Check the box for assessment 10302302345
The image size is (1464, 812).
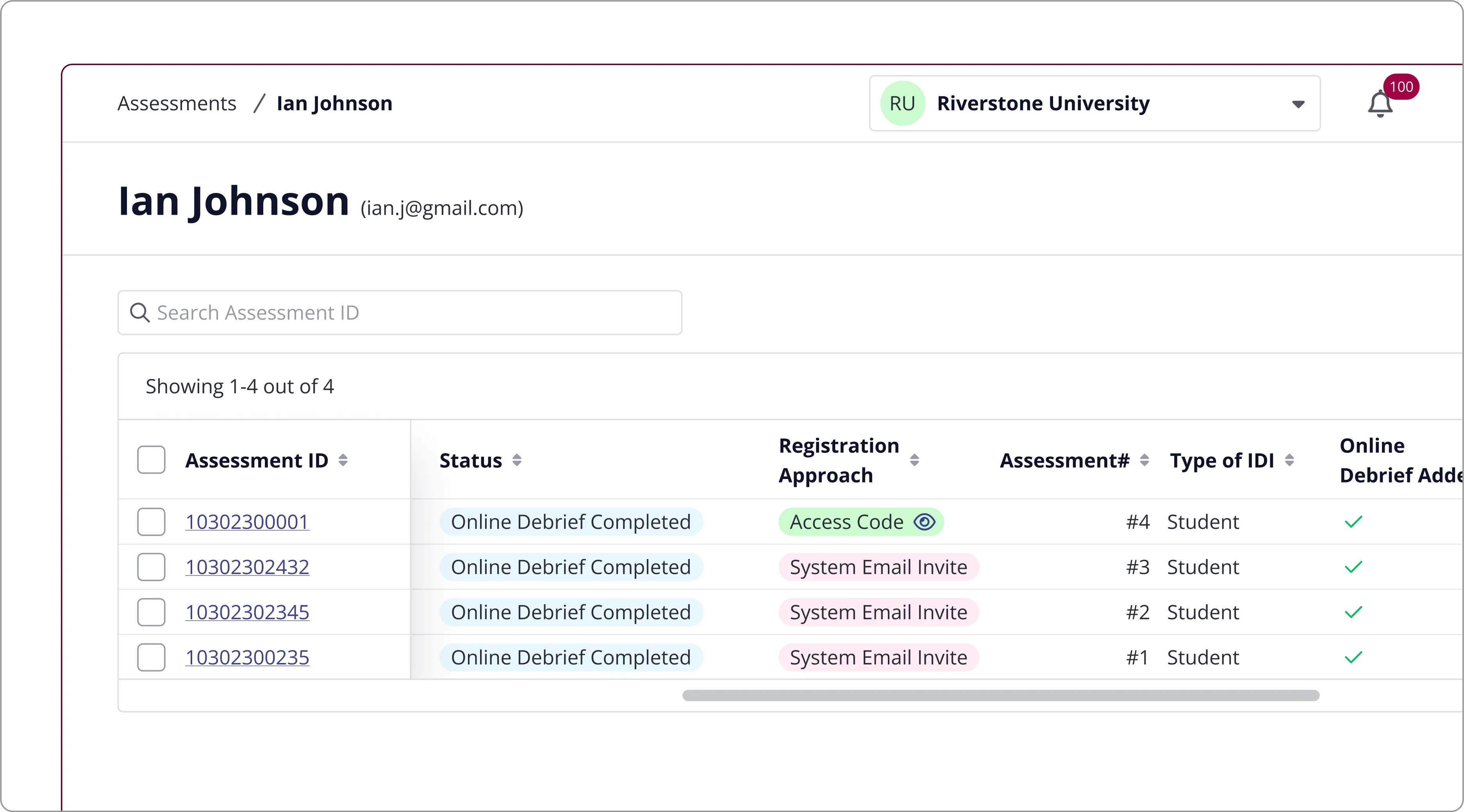point(151,612)
